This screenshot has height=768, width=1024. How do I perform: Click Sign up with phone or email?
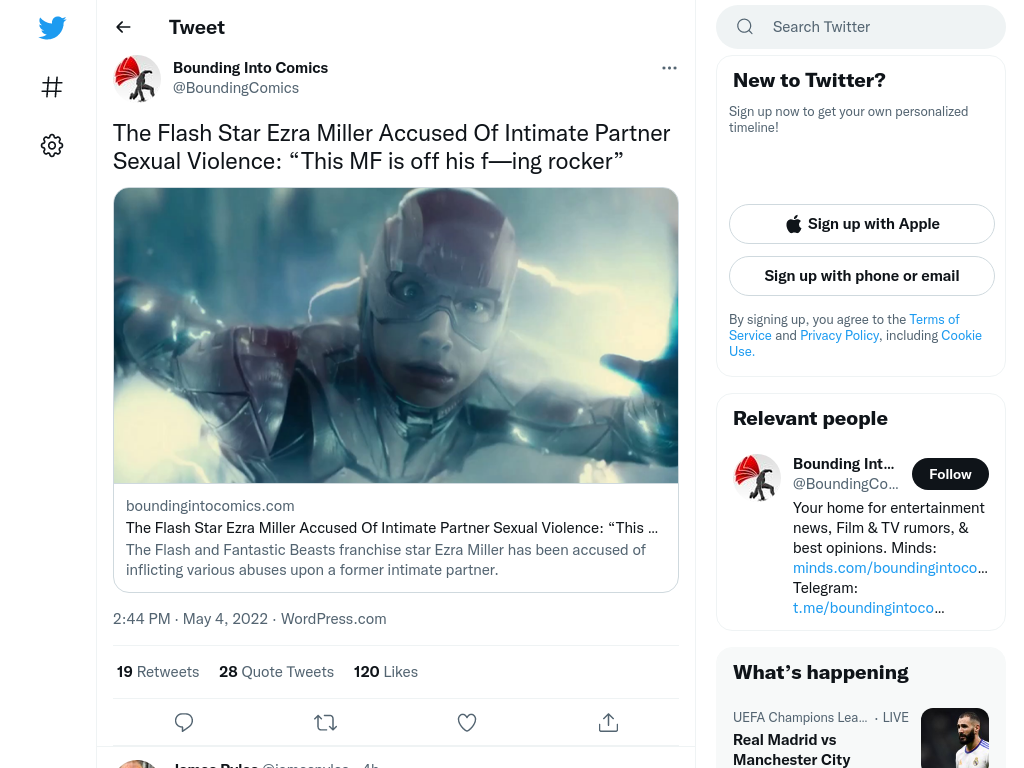click(861, 276)
